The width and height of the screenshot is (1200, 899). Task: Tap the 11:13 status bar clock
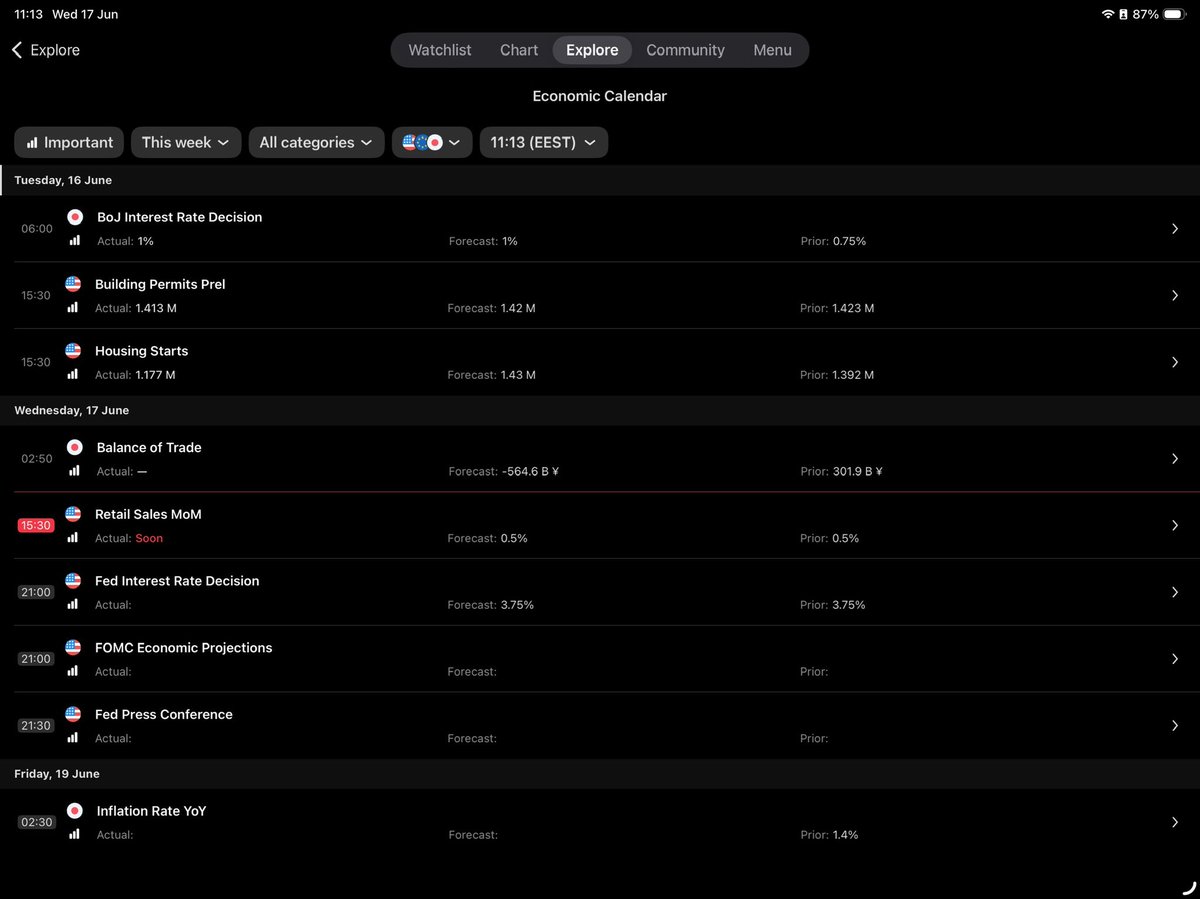click(28, 14)
